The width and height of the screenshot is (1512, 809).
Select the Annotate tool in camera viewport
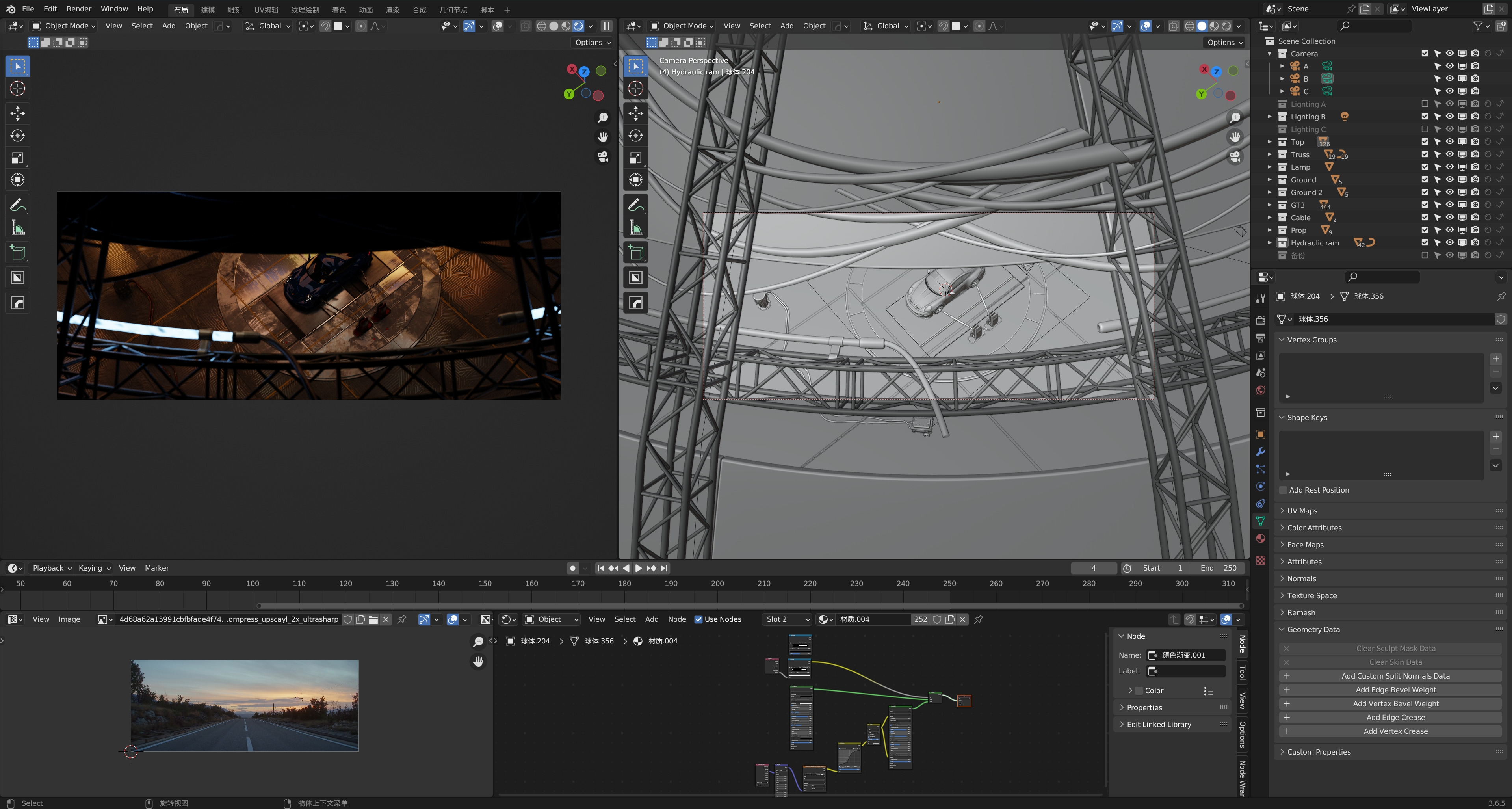click(636, 205)
